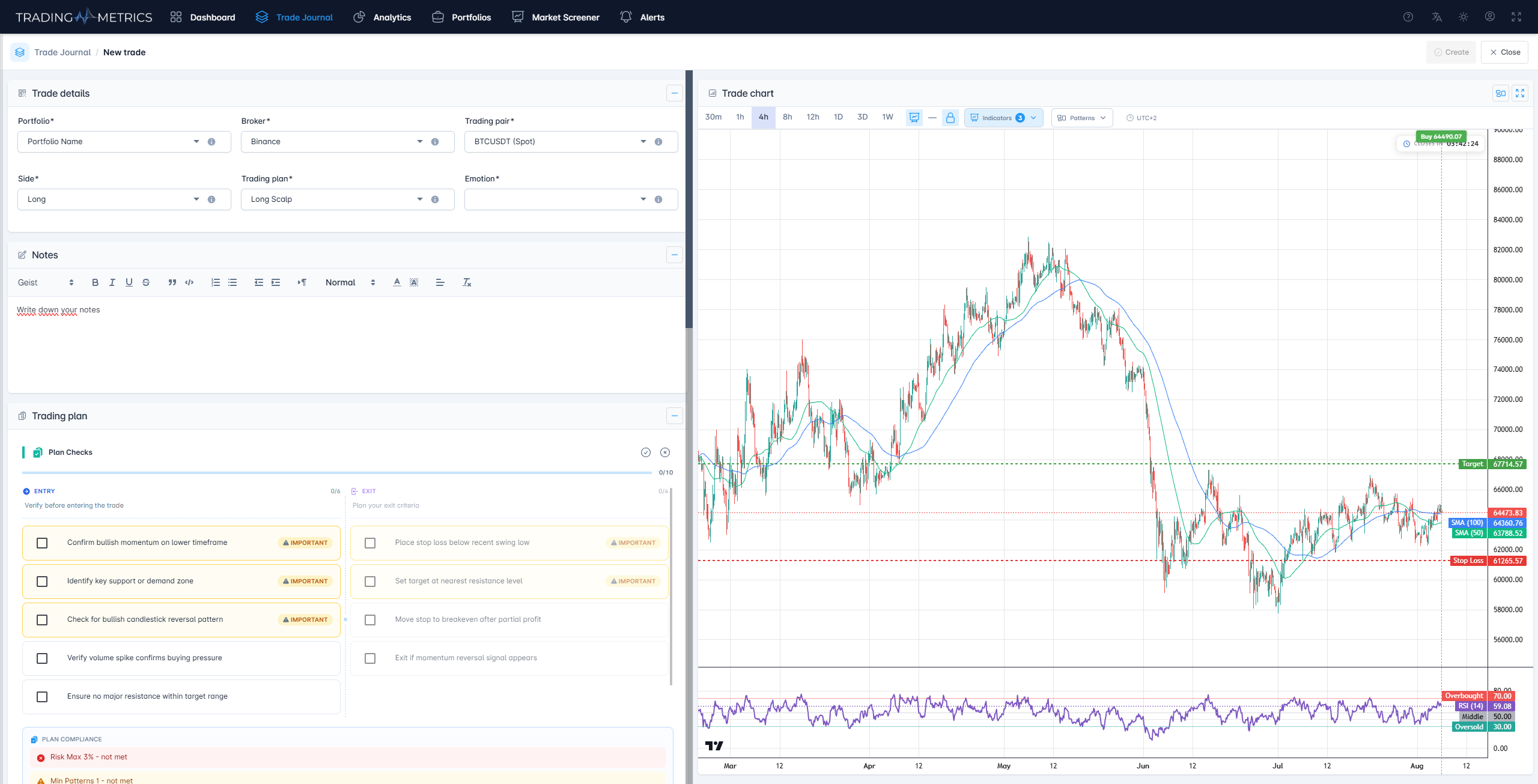Check Ensure no major resistance within target
This screenshot has height=784, width=1538.
coord(42,697)
